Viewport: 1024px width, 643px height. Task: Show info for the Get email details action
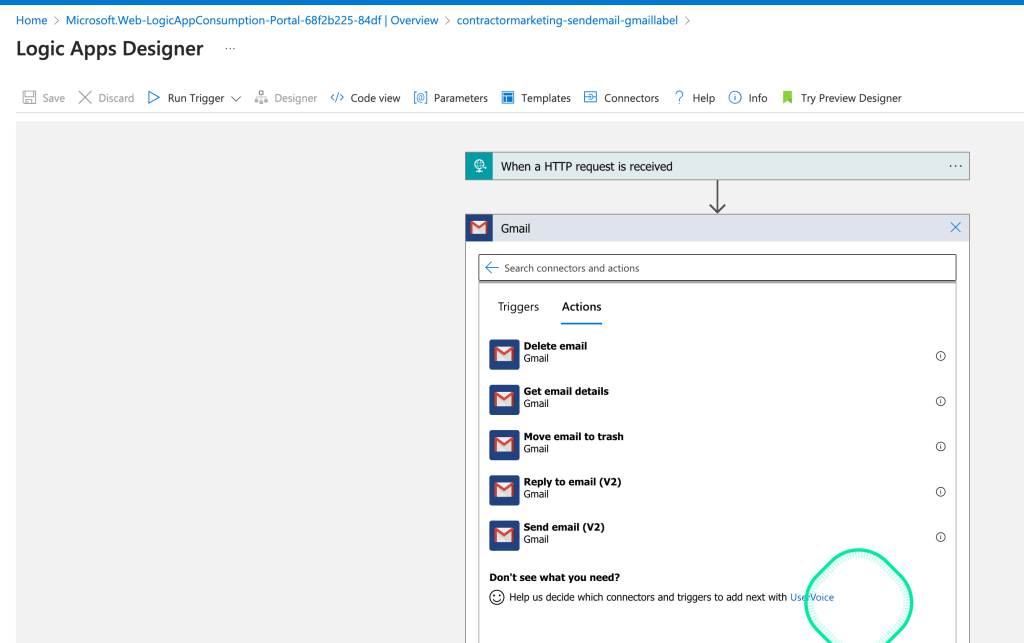tap(940, 401)
